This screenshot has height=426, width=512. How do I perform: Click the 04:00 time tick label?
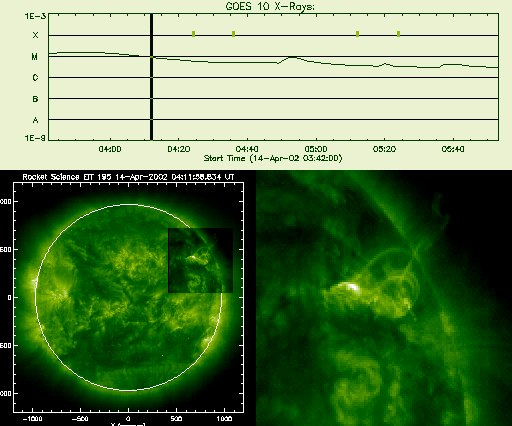point(110,149)
